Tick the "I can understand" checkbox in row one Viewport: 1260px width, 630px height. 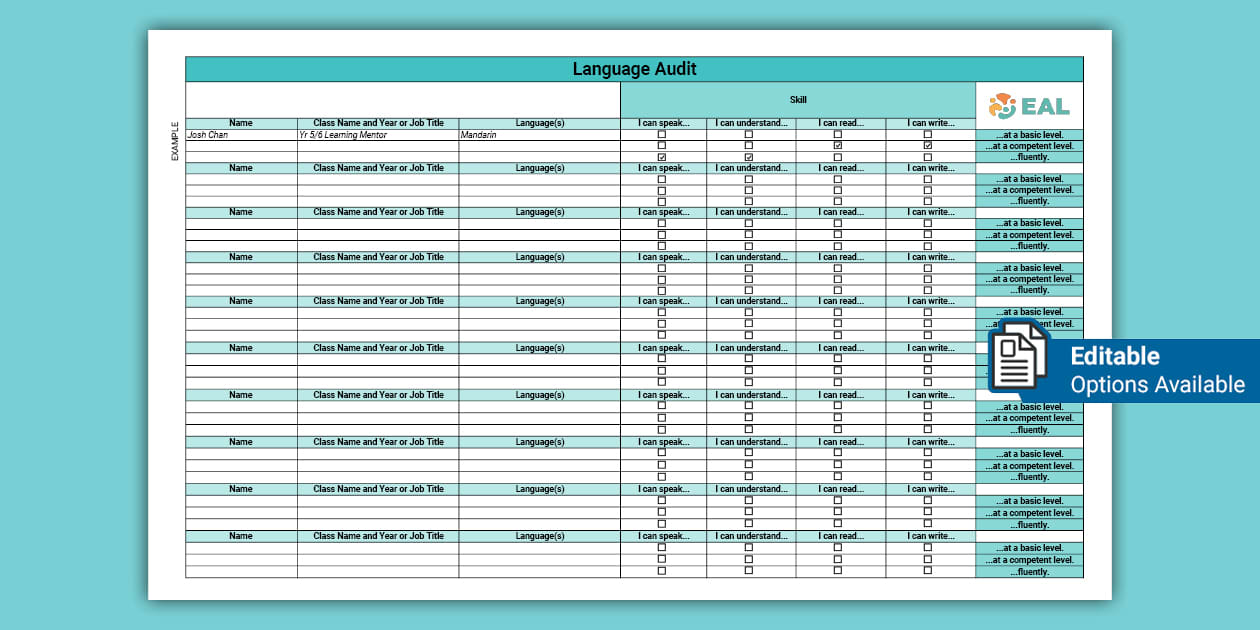coord(748,134)
